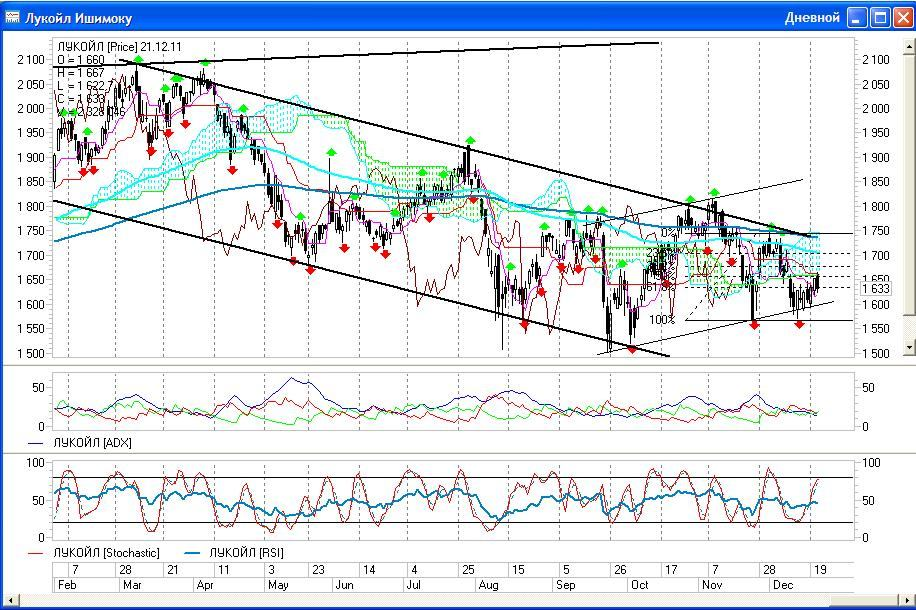The image size is (916, 610).
Task: Click the H = 1 667 high value
Action: (x=81, y=72)
